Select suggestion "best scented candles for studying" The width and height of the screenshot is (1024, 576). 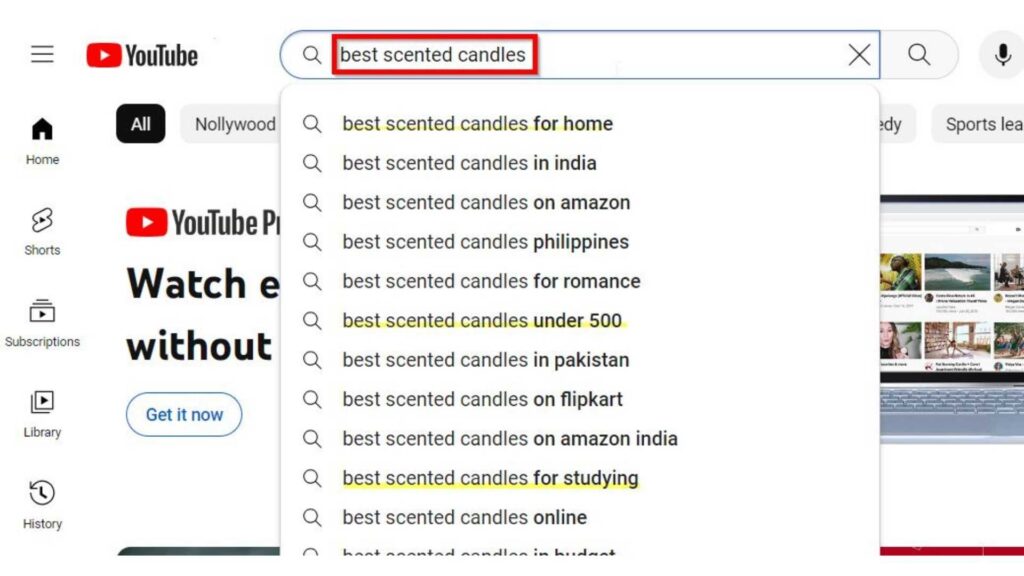click(x=490, y=478)
